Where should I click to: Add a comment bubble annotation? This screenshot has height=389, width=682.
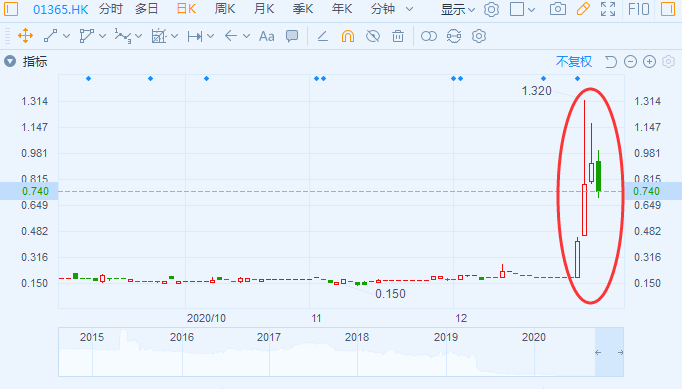click(292, 36)
